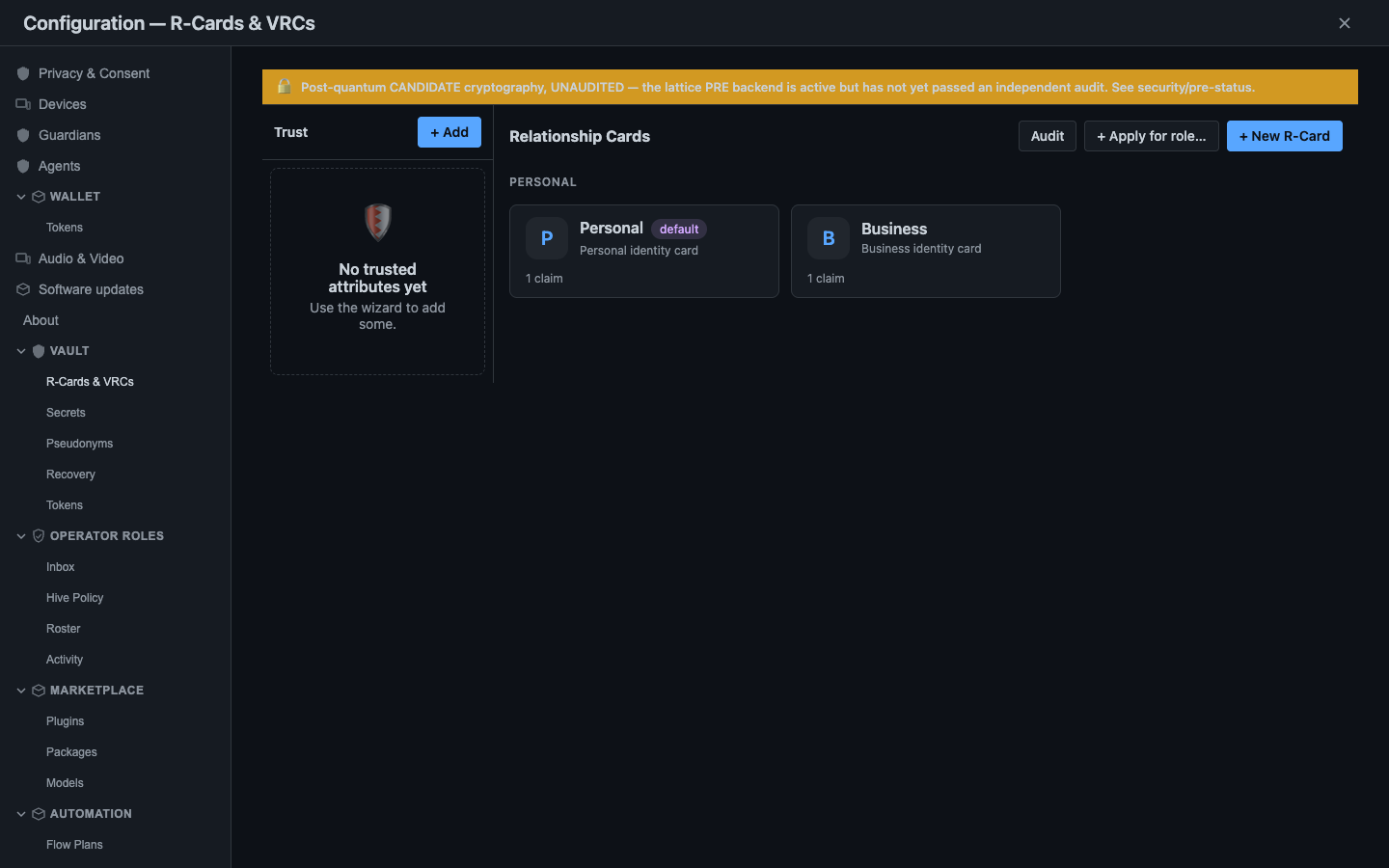Click the broken shield trust icon

(377, 222)
